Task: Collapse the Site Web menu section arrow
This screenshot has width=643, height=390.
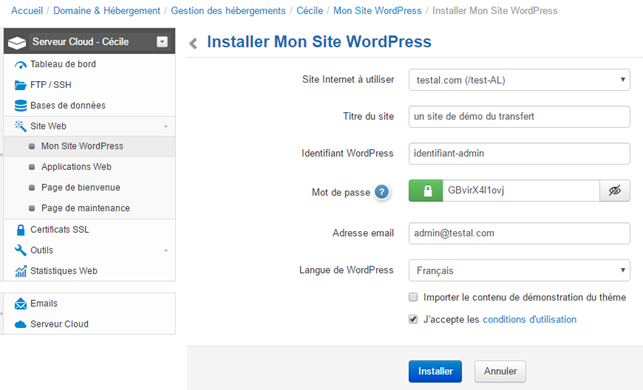Action: pyautogui.click(x=166, y=126)
